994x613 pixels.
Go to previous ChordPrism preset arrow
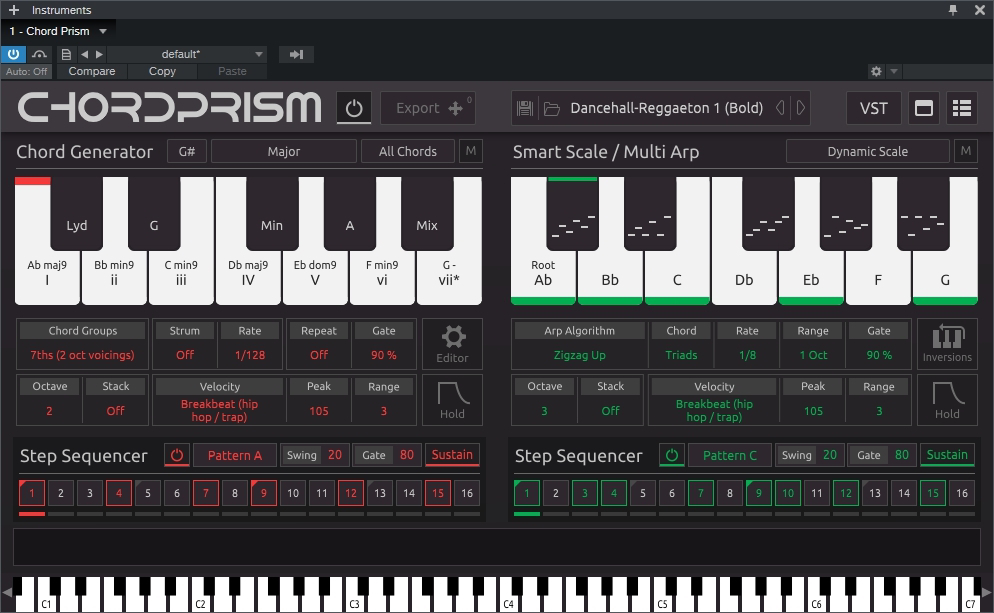780,108
